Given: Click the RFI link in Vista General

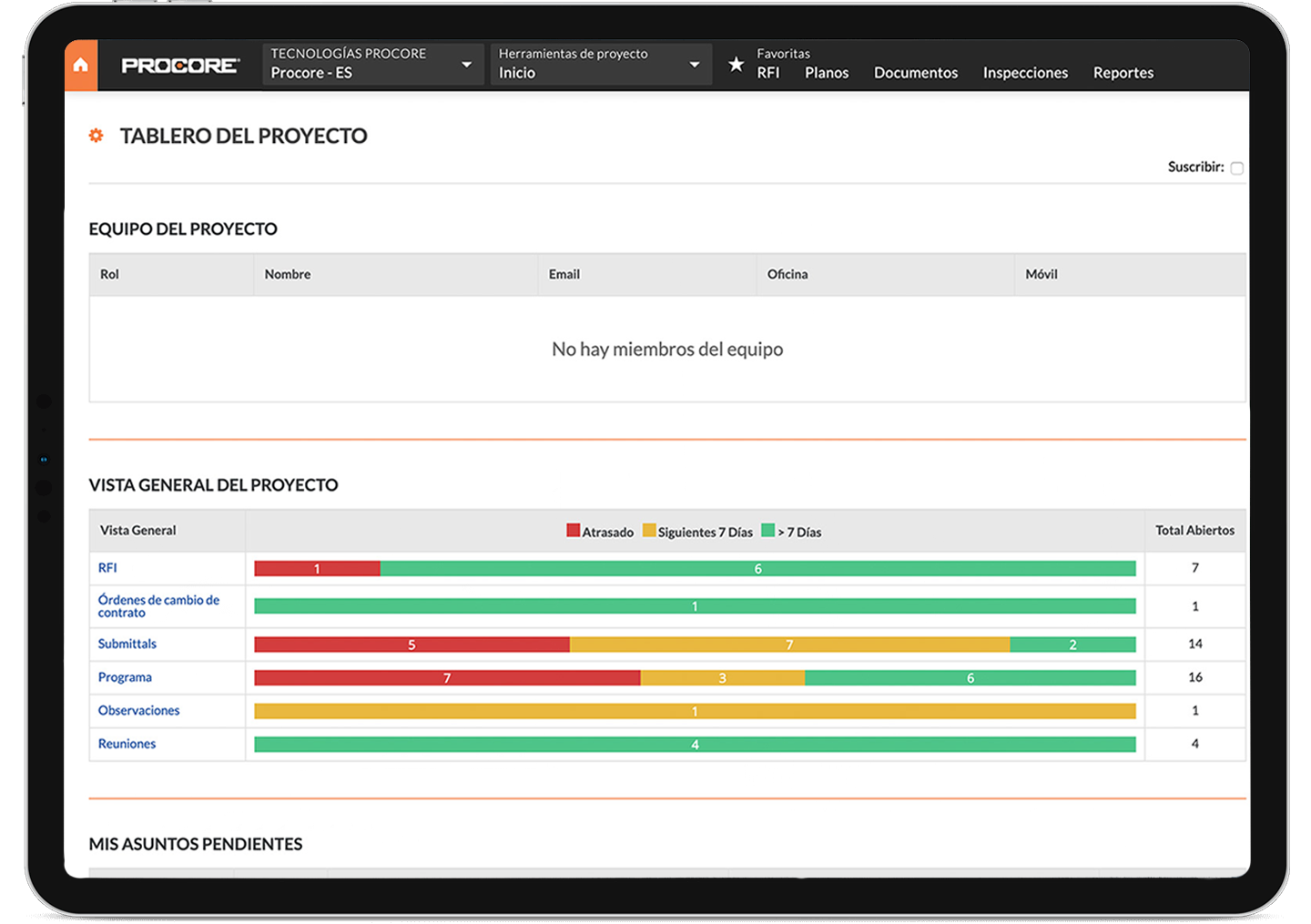Looking at the screenshot, I should [x=107, y=568].
